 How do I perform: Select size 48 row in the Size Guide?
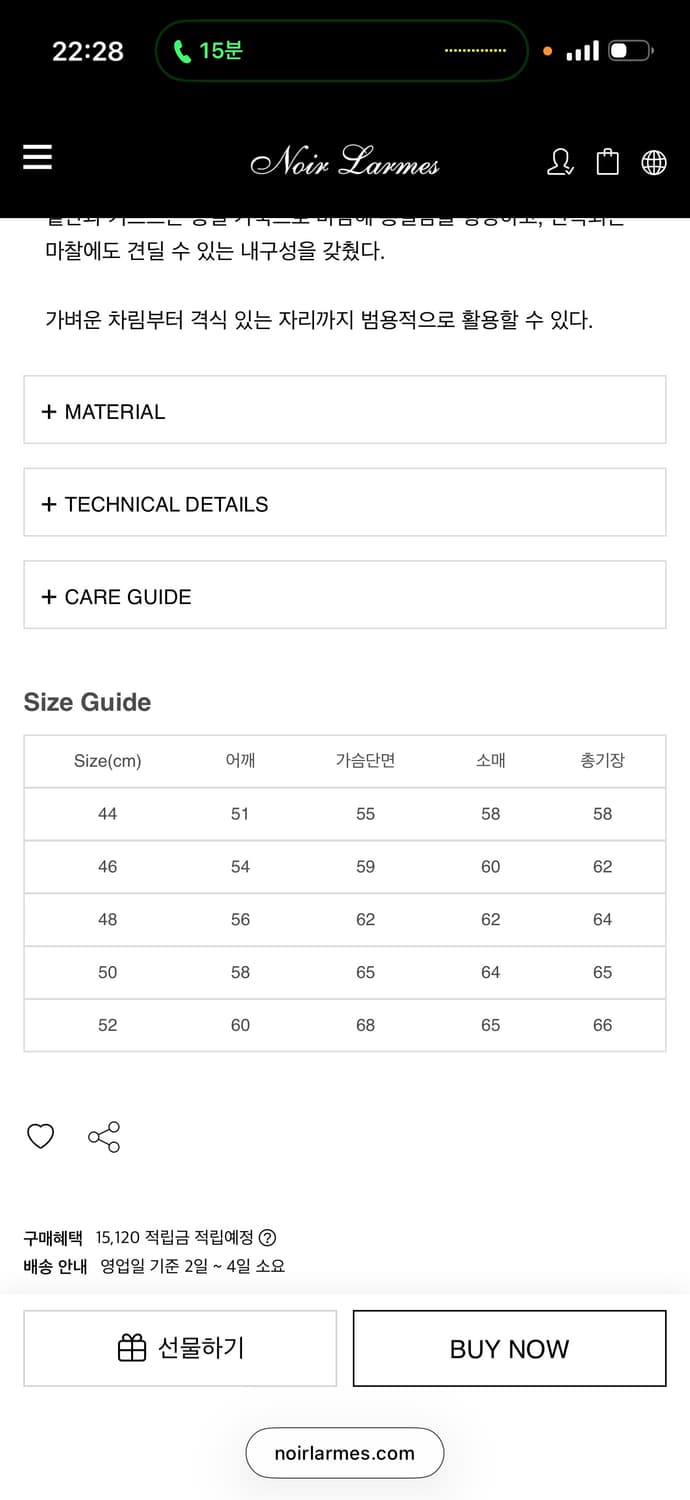point(344,919)
